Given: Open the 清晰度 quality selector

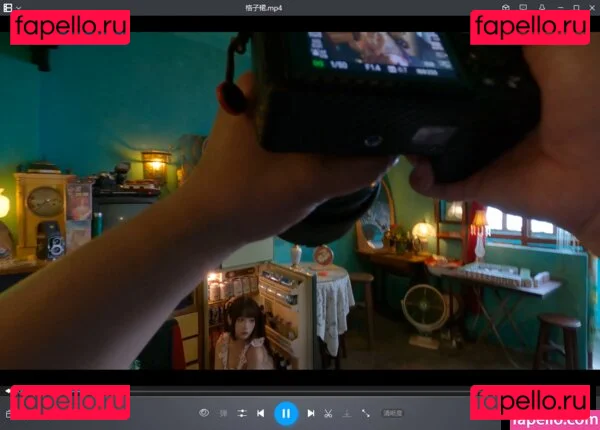Looking at the screenshot, I should pos(393,412).
